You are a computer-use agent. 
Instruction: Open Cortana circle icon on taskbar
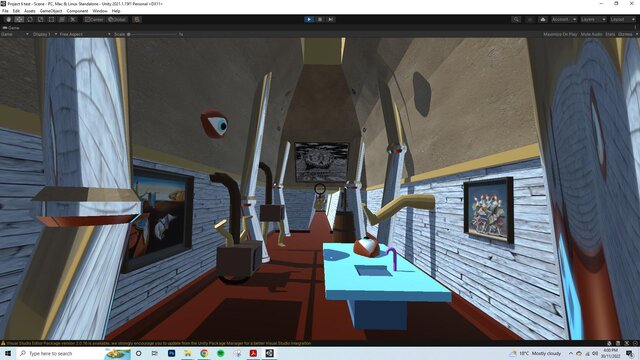138,353
